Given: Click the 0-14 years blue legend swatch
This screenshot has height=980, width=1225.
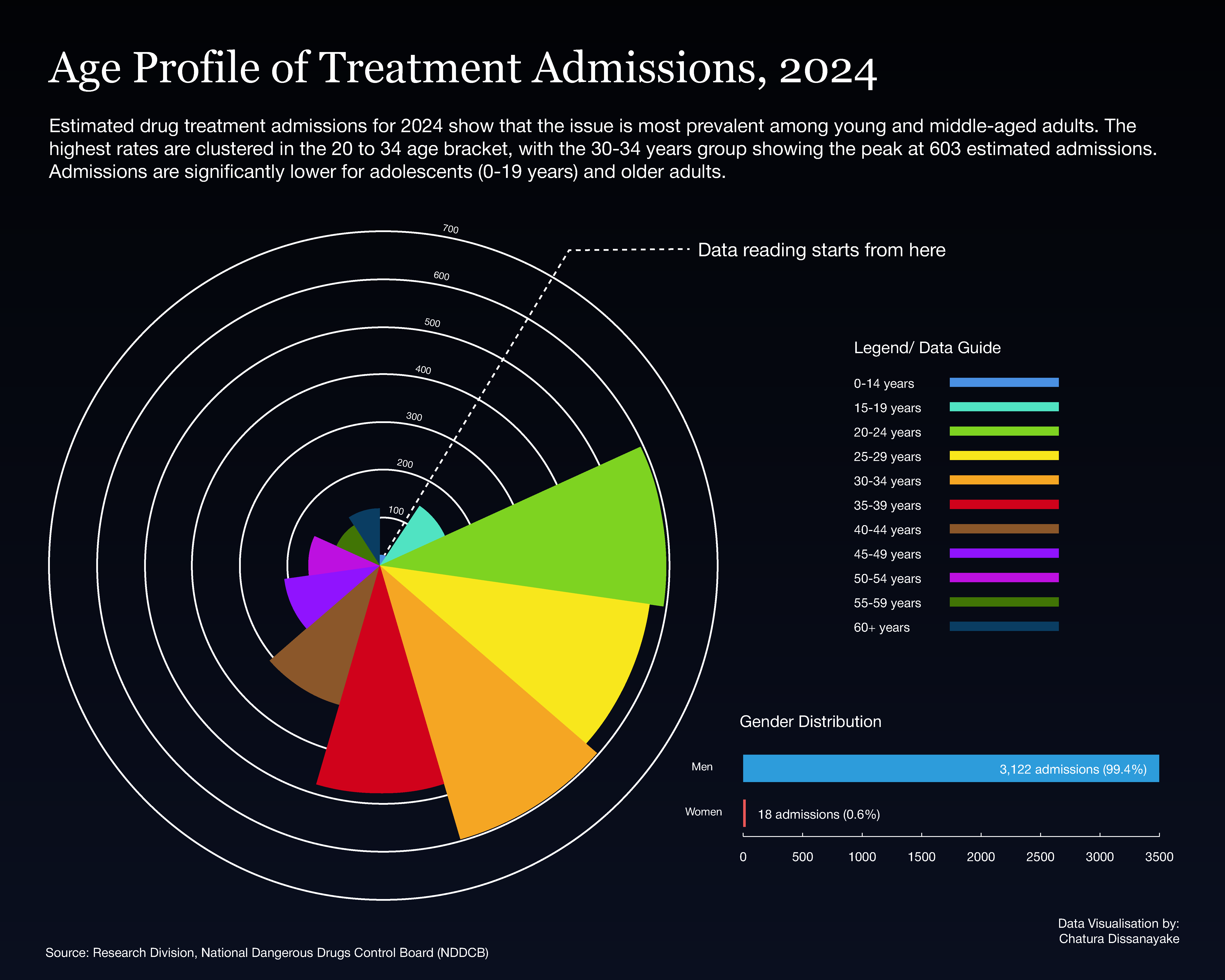Looking at the screenshot, I should click(x=1004, y=382).
